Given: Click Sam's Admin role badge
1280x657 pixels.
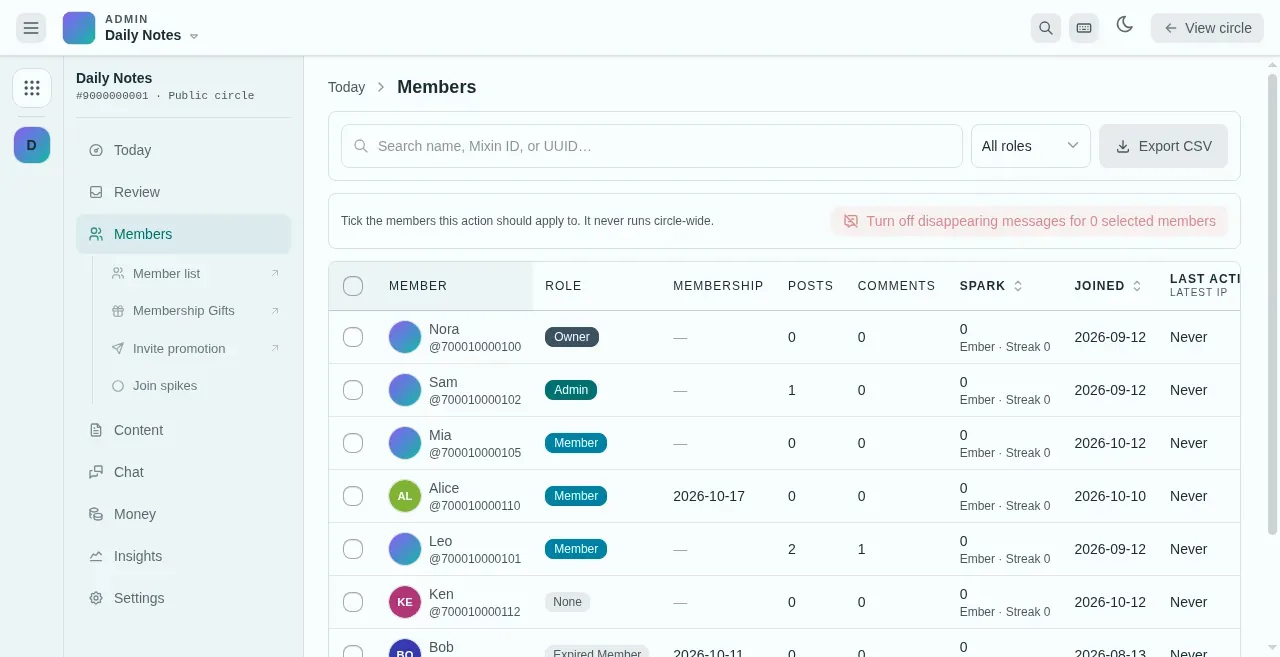Looking at the screenshot, I should 571,390.
